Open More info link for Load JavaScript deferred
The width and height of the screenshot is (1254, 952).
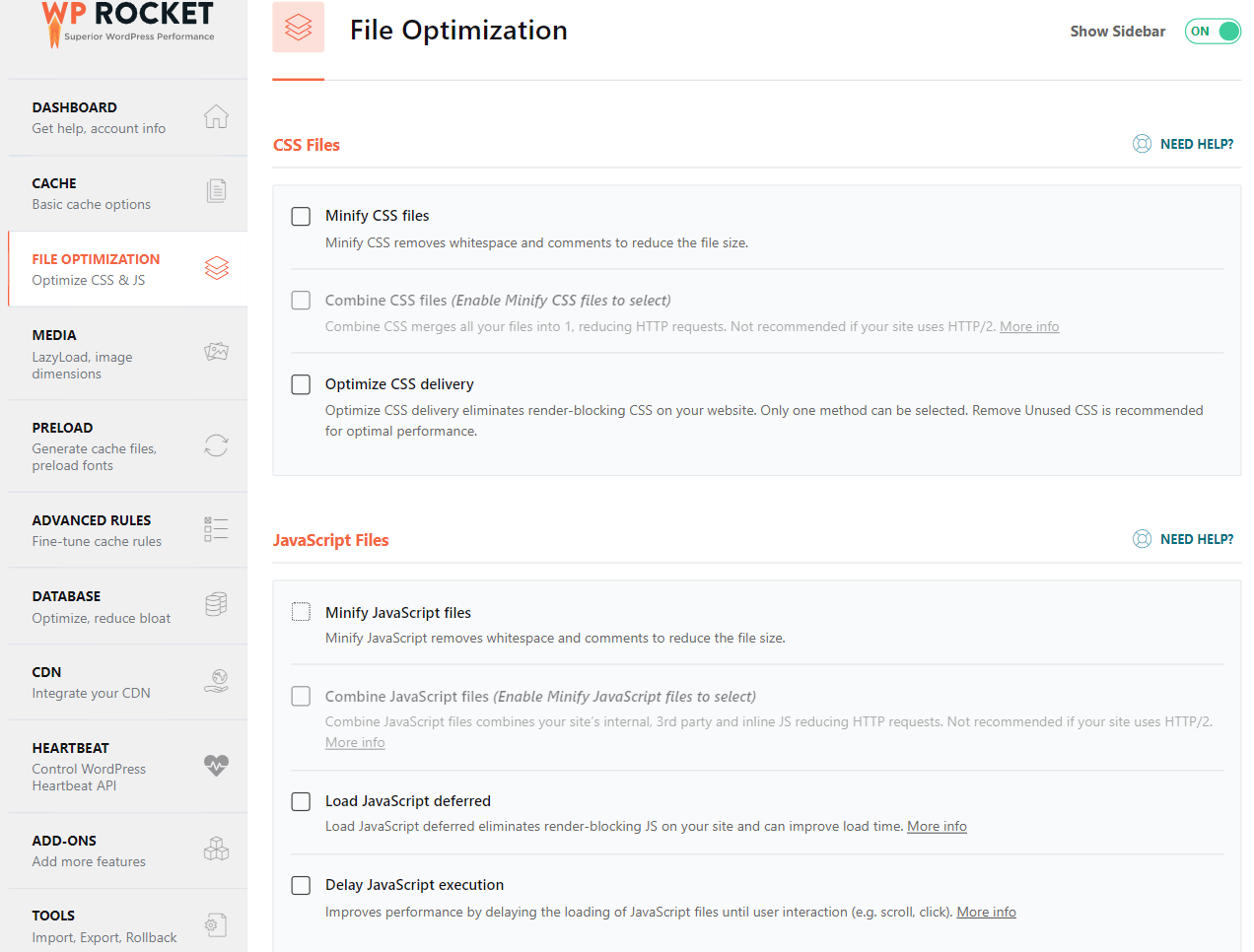pyautogui.click(x=937, y=826)
